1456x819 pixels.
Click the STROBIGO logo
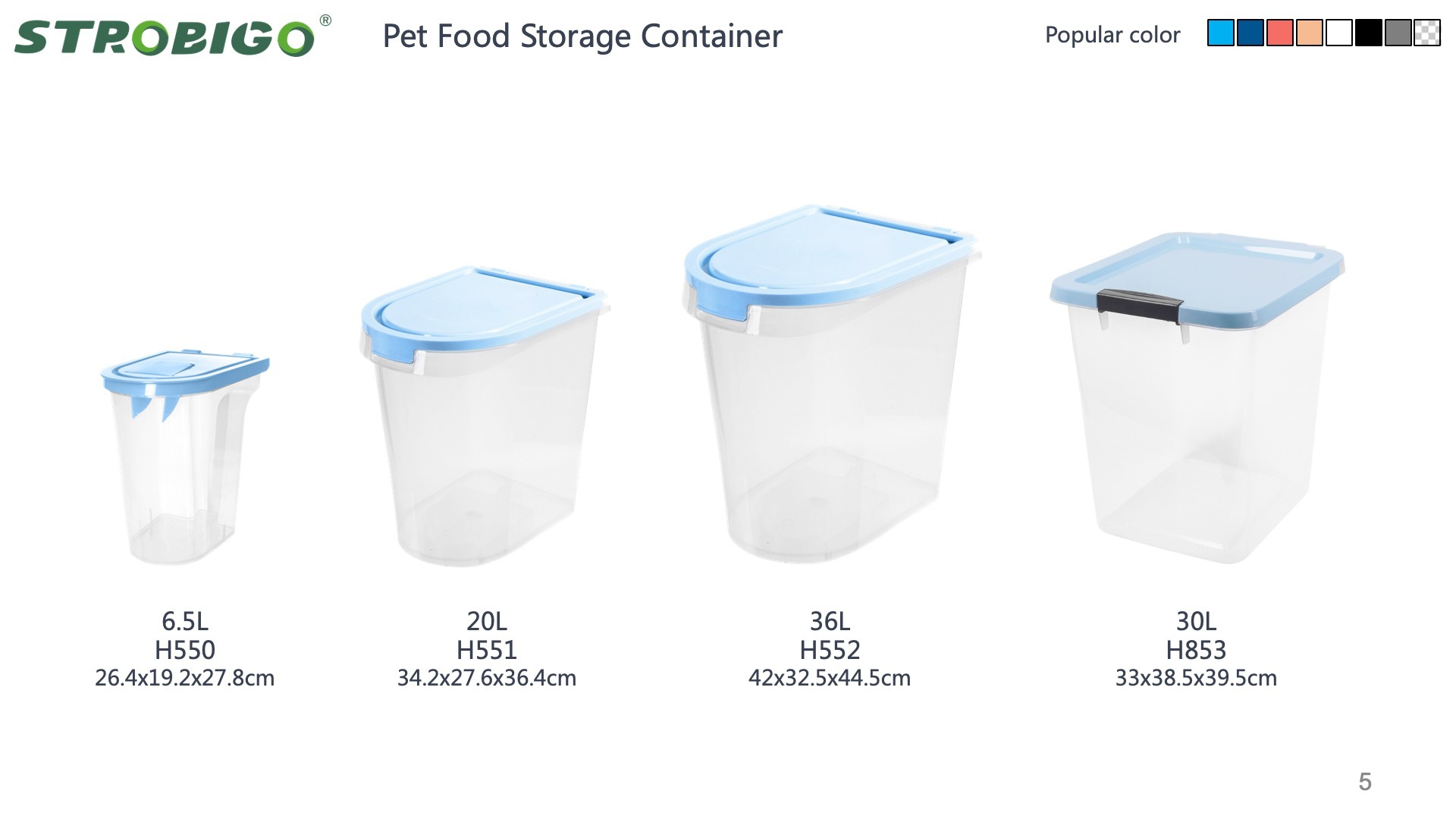click(164, 36)
